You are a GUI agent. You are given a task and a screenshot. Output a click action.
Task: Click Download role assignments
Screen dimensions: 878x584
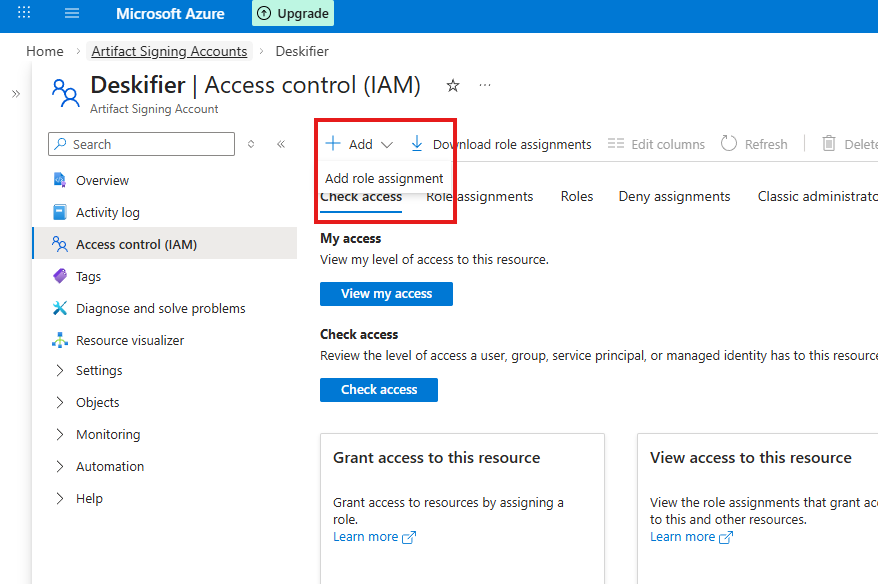(x=512, y=144)
